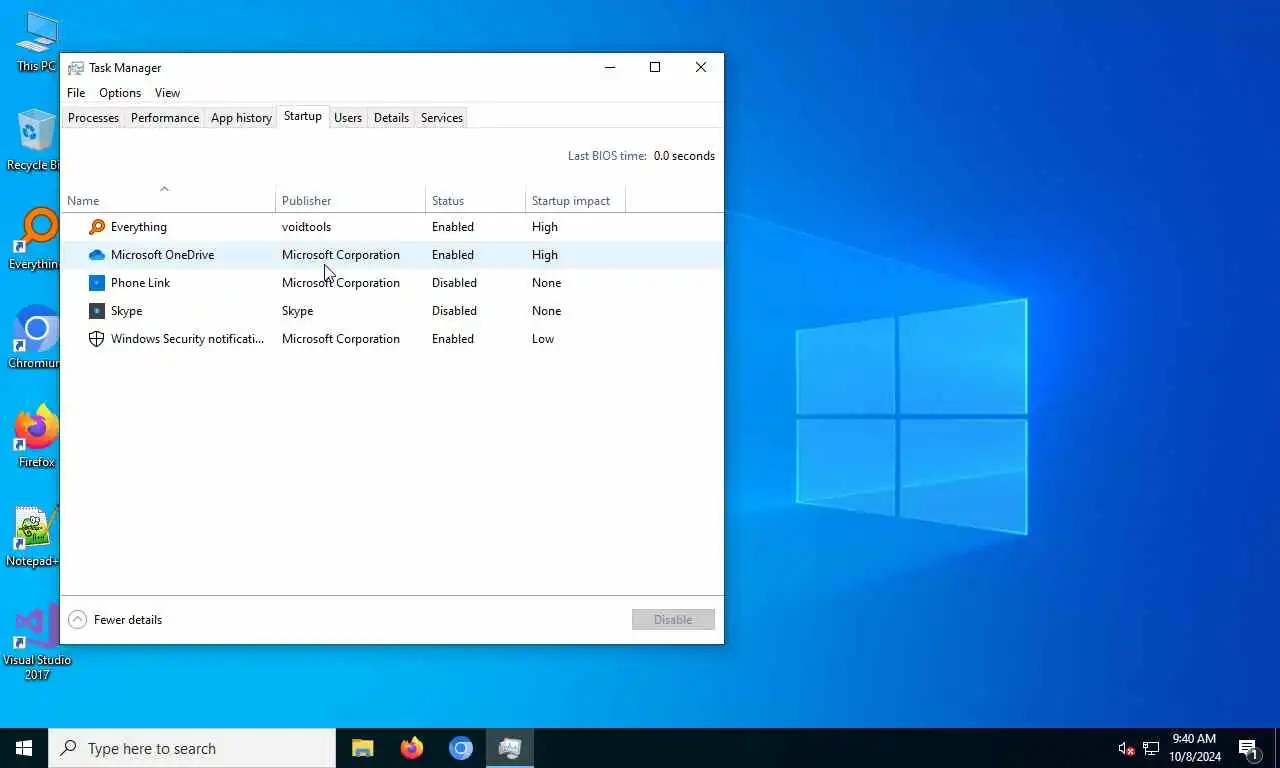The width and height of the screenshot is (1280, 768).
Task: Click Everything's Enabled status cell
Action: 453,227
